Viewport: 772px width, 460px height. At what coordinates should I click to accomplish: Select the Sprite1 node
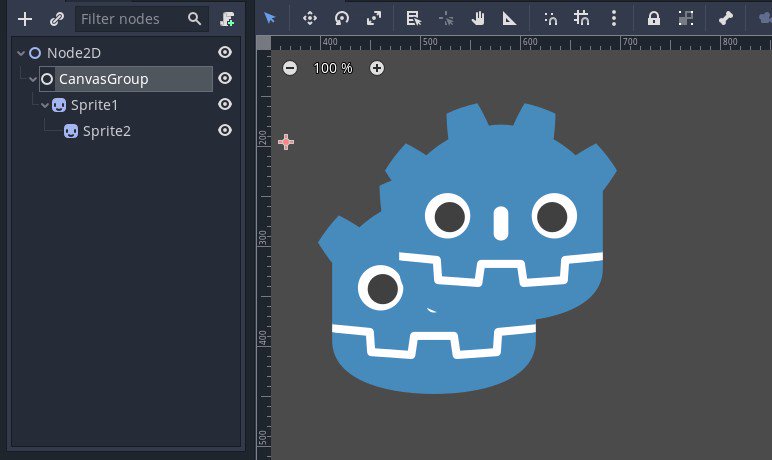[x=95, y=105]
